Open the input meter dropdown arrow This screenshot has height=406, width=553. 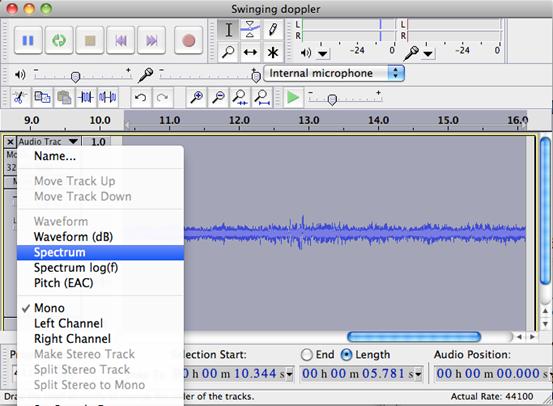pyautogui.click(x=428, y=54)
